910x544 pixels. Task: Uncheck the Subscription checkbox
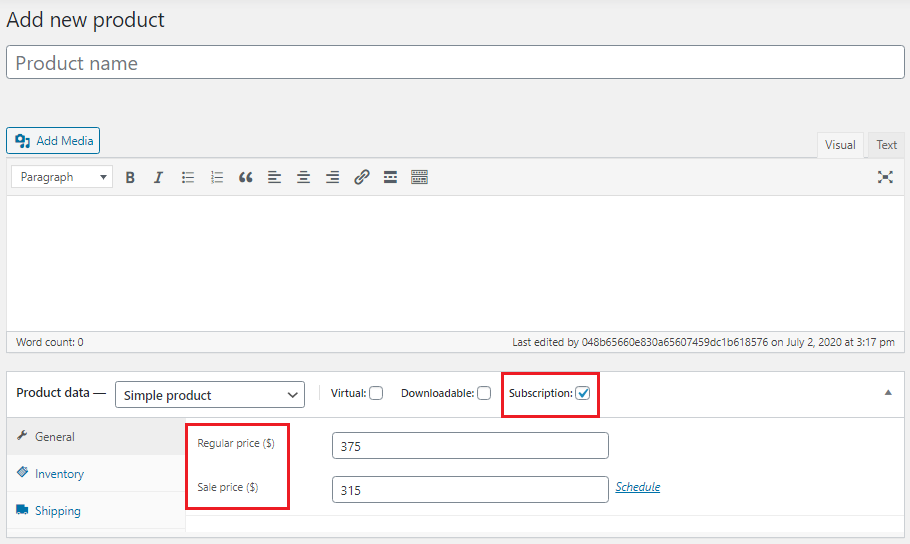583,393
